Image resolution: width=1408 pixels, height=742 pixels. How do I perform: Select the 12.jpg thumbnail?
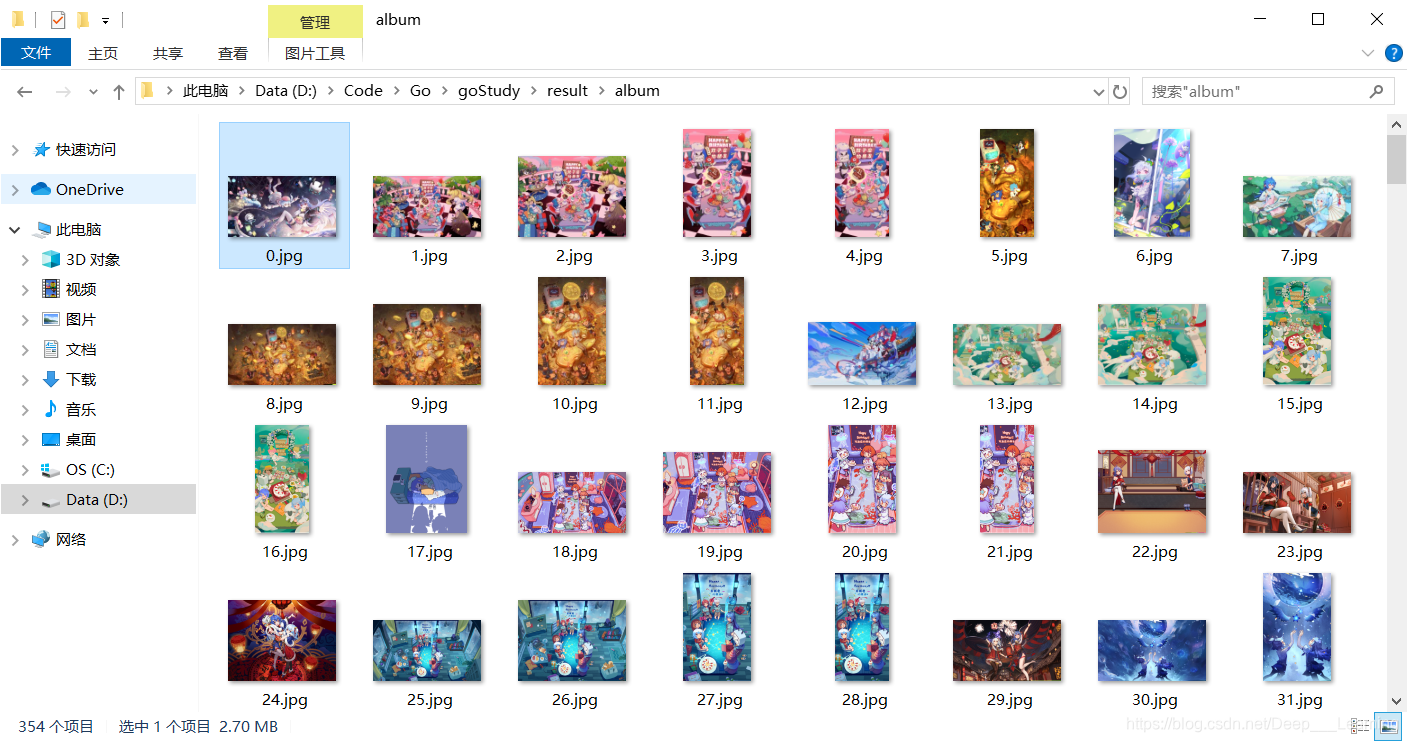click(x=862, y=353)
